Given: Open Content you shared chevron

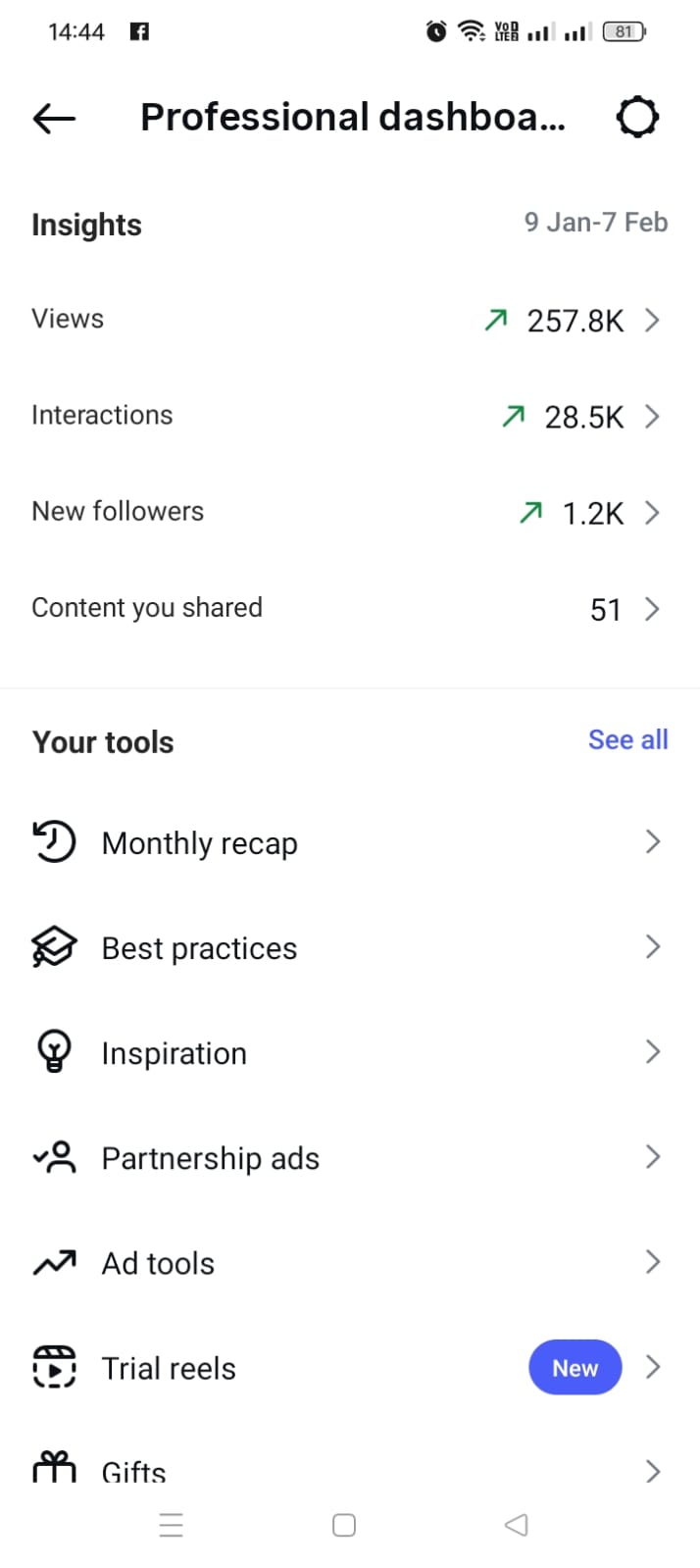Looking at the screenshot, I should [x=652, y=609].
